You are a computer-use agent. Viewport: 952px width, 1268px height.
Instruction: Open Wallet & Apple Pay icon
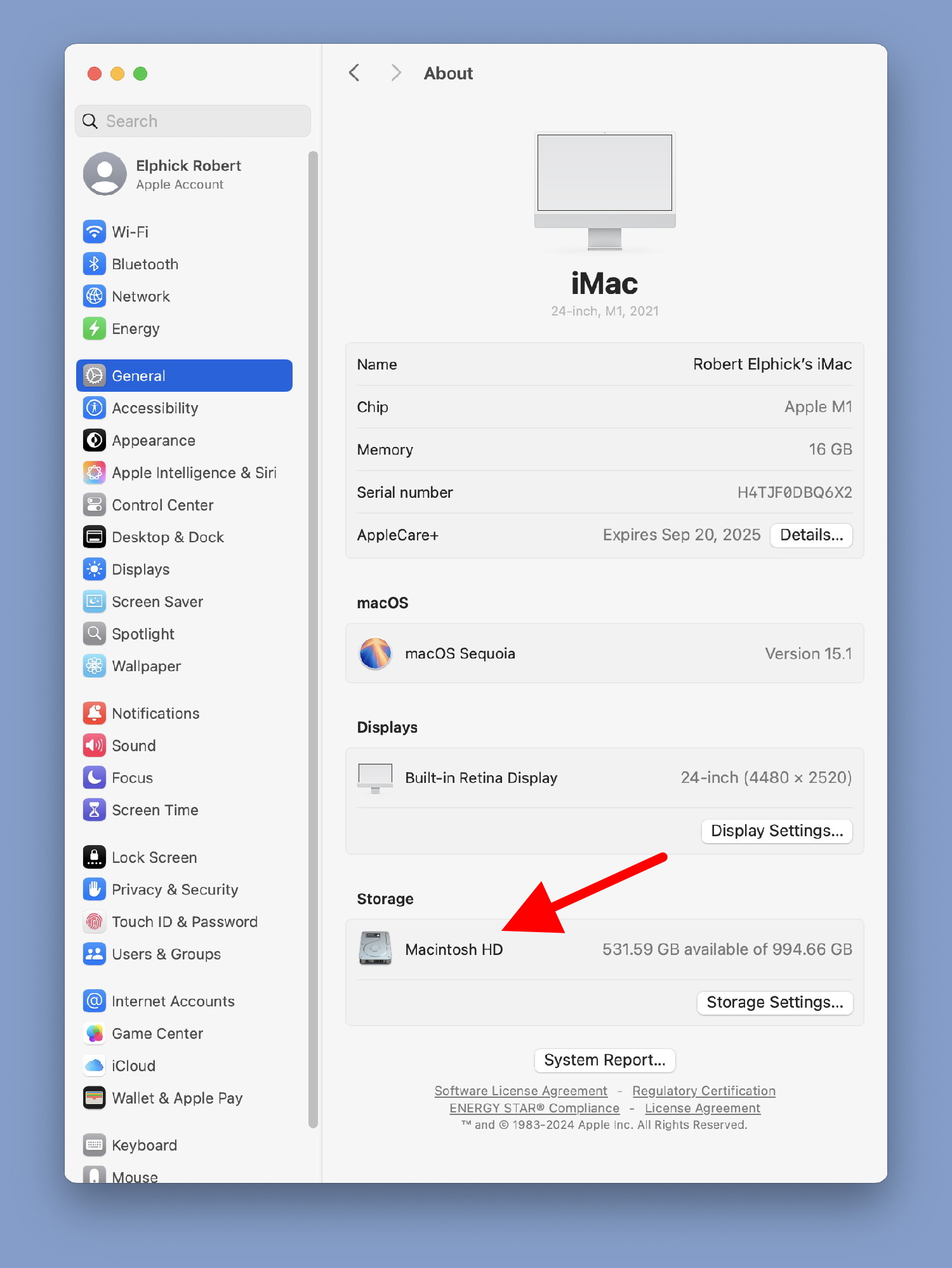click(95, 1098)
